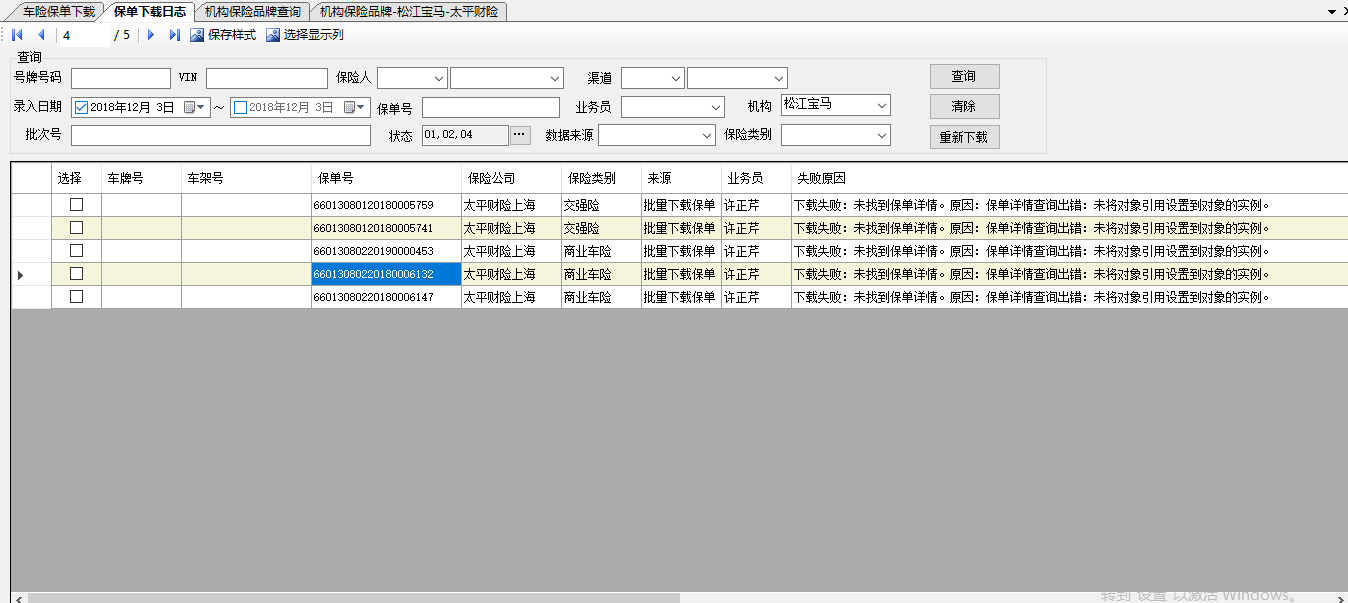The height and width of the screenshot is (603, 1348).
Task: Click into the 保单号 input field
Action: click(x=490, y=107)
